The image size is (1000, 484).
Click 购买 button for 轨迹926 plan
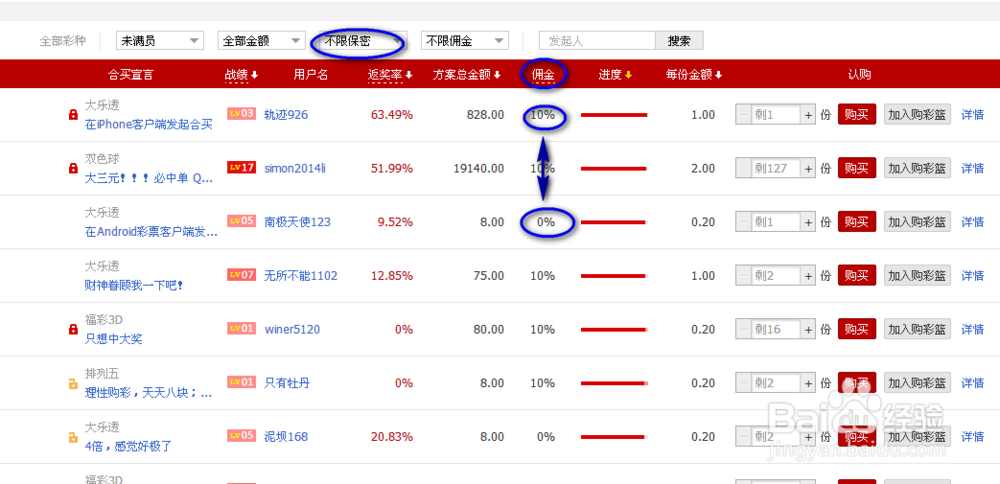click(x=857, y=115)
